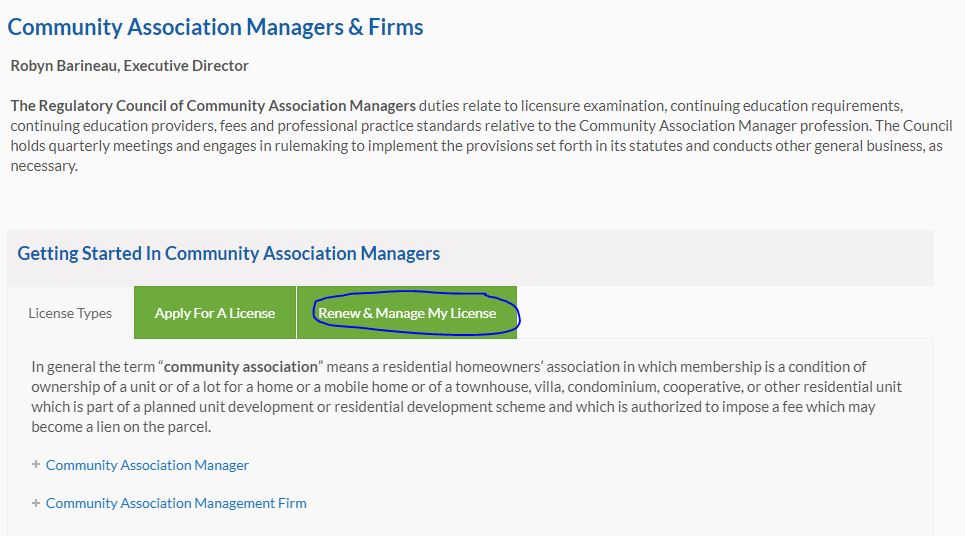Click the Community Association Managers & Firms page title
Image resolution: width=965 pixels, height=536 pixels.
(x=215, y=27)
